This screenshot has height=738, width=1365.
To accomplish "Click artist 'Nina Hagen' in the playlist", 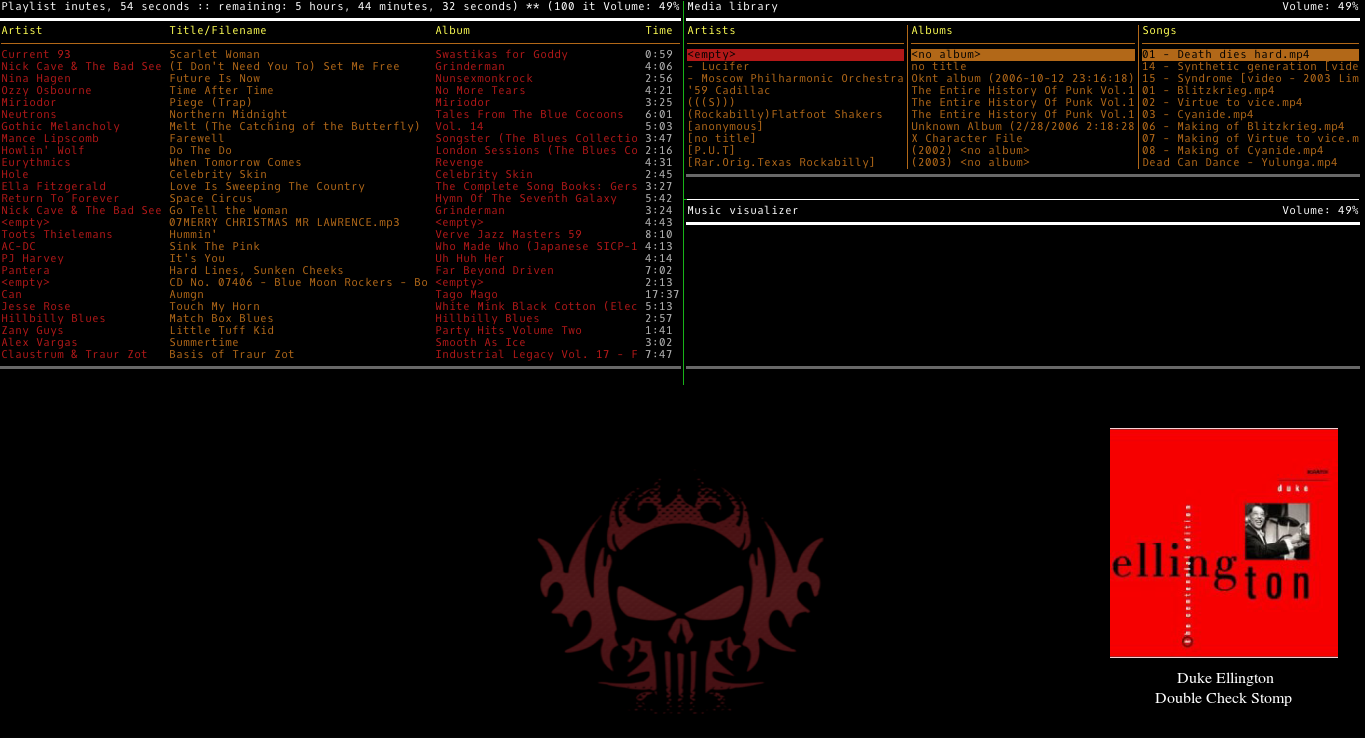I will (36, 79).
